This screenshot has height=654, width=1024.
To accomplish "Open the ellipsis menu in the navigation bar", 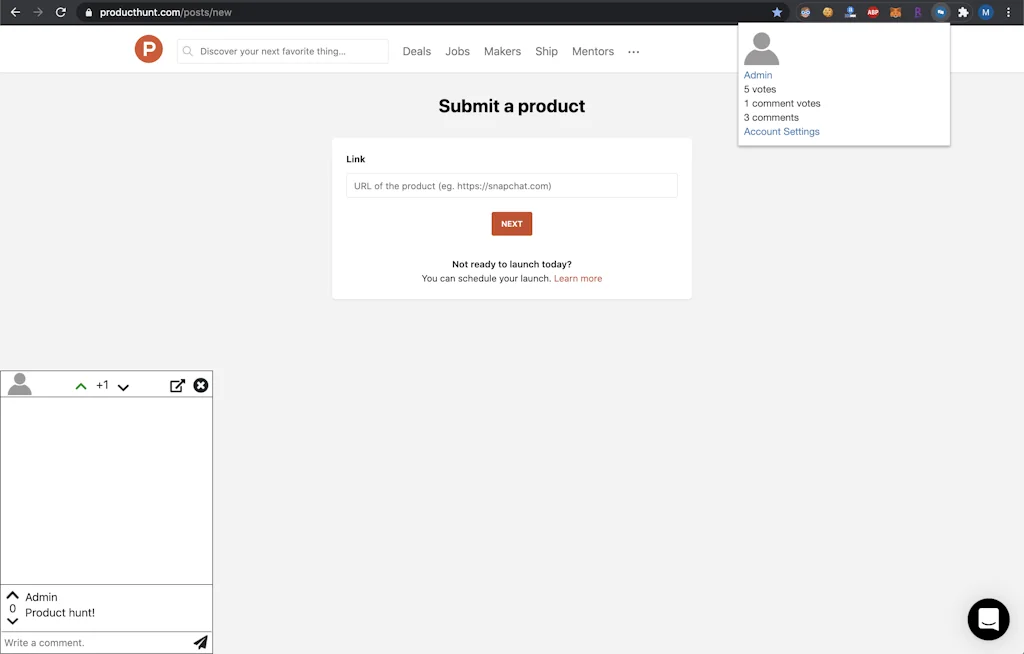I will (633, 51).
